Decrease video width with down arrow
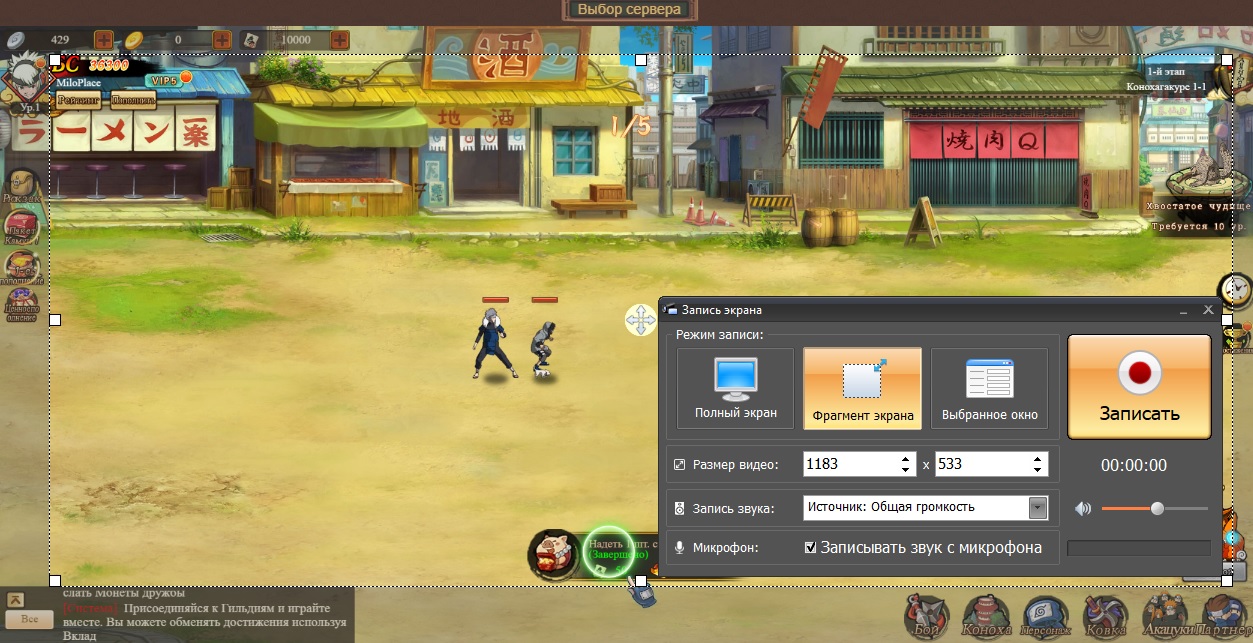This screenshot has height=643, width=1253. pos(906,470)
